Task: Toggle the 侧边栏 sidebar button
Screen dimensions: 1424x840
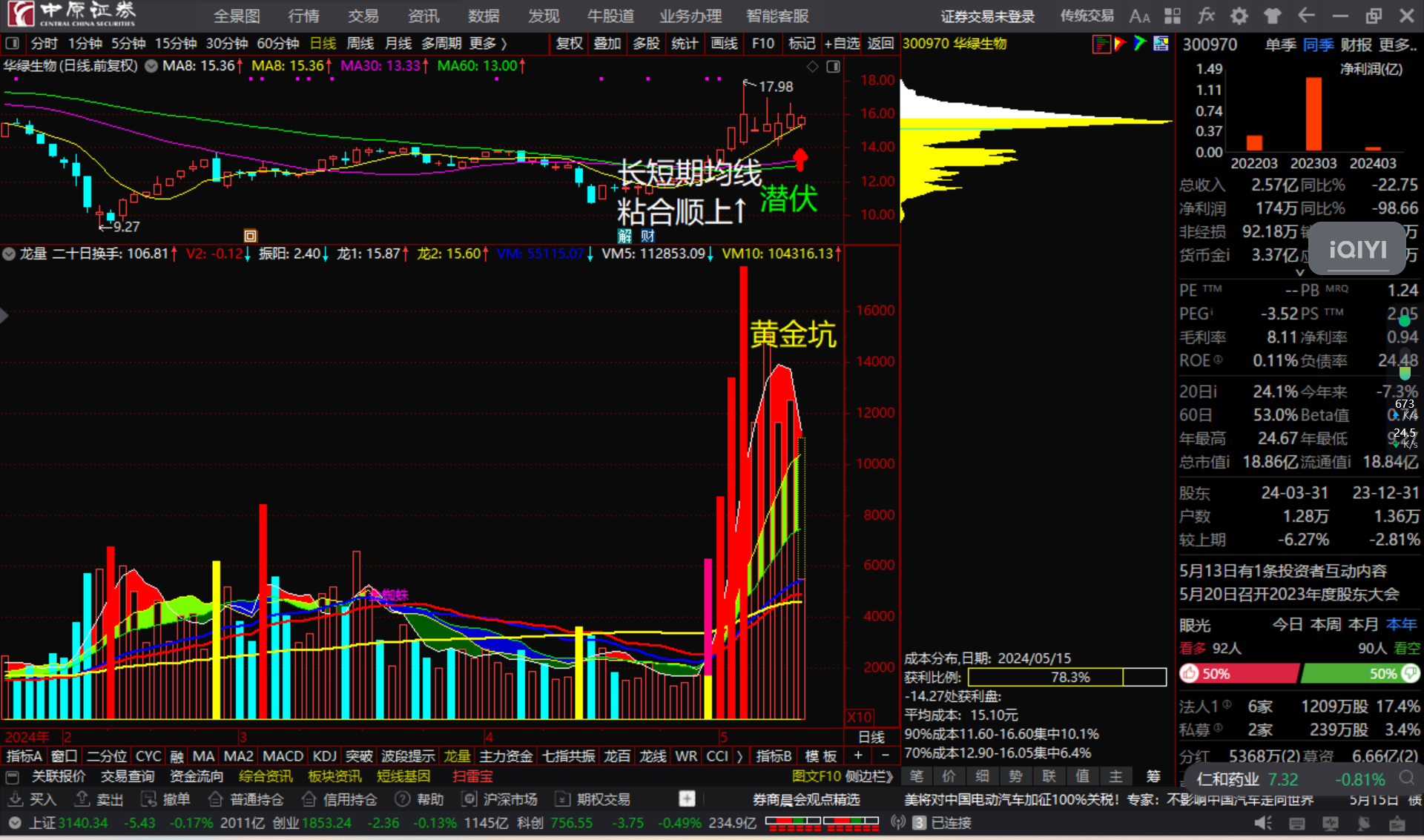Action: coord(869,776)
